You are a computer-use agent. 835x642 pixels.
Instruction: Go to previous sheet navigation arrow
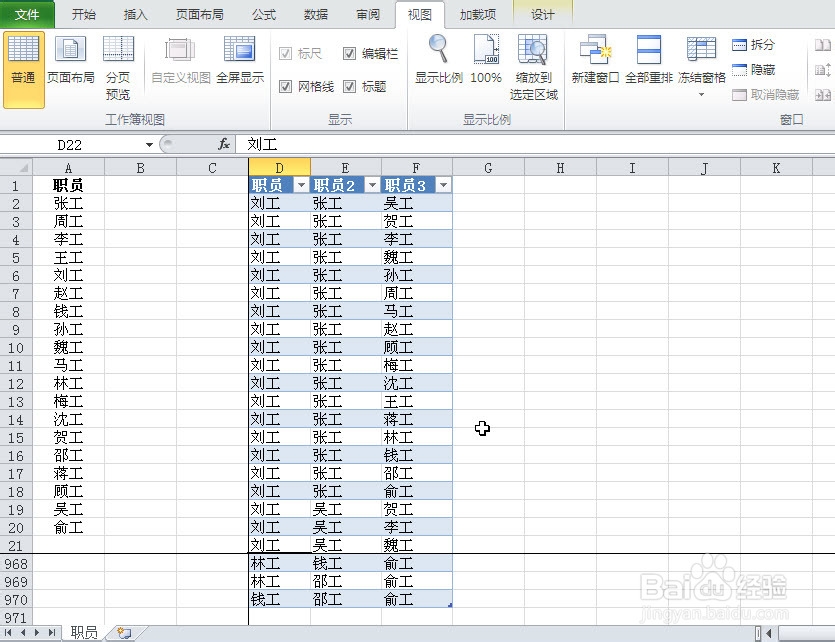point(22,632)
